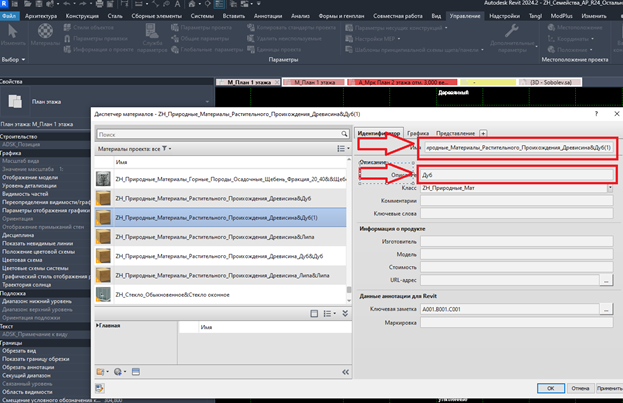Open Параметры привязки in the ribbon

(95, 39)
